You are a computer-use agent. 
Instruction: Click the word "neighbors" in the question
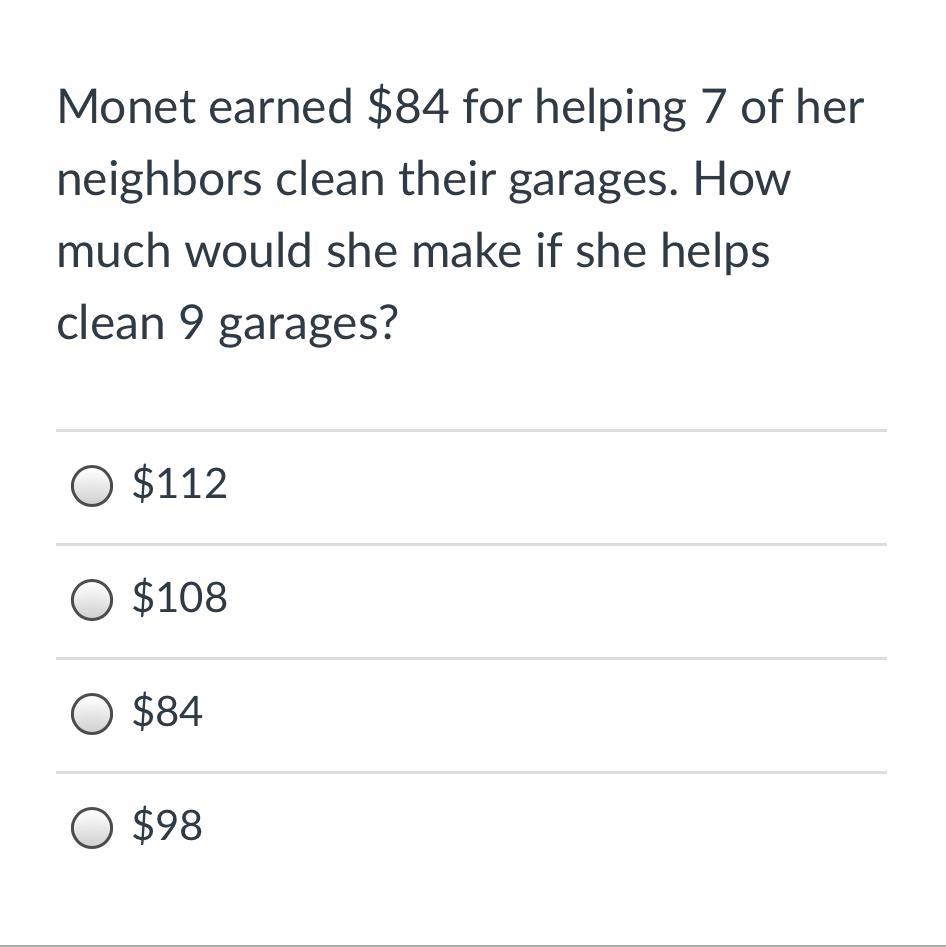click(x=159, y=180)
